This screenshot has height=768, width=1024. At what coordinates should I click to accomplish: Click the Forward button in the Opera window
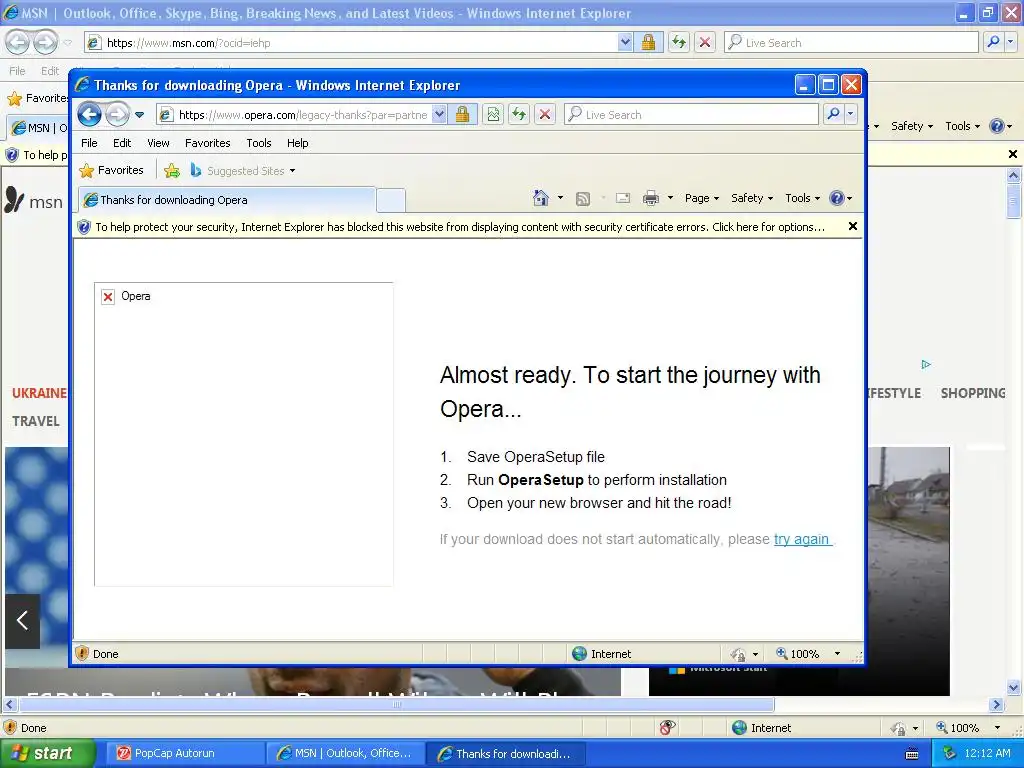pos(118,115)
